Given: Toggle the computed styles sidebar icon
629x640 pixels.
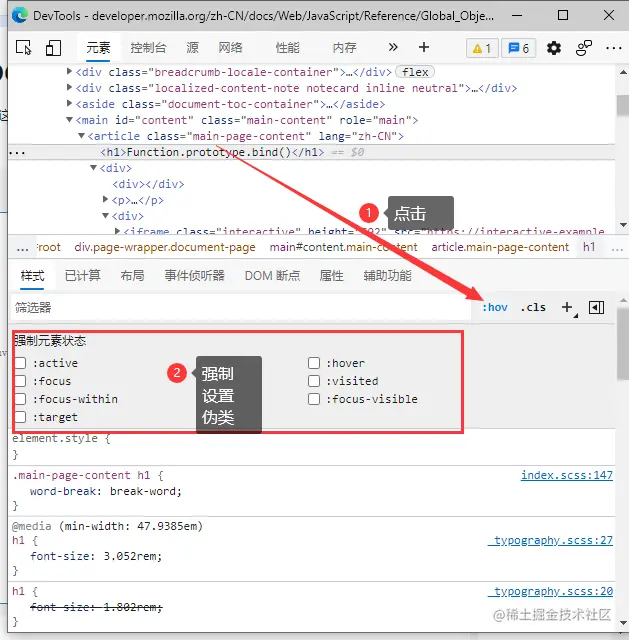Looking at the screenshot, I should pos(596,307).
